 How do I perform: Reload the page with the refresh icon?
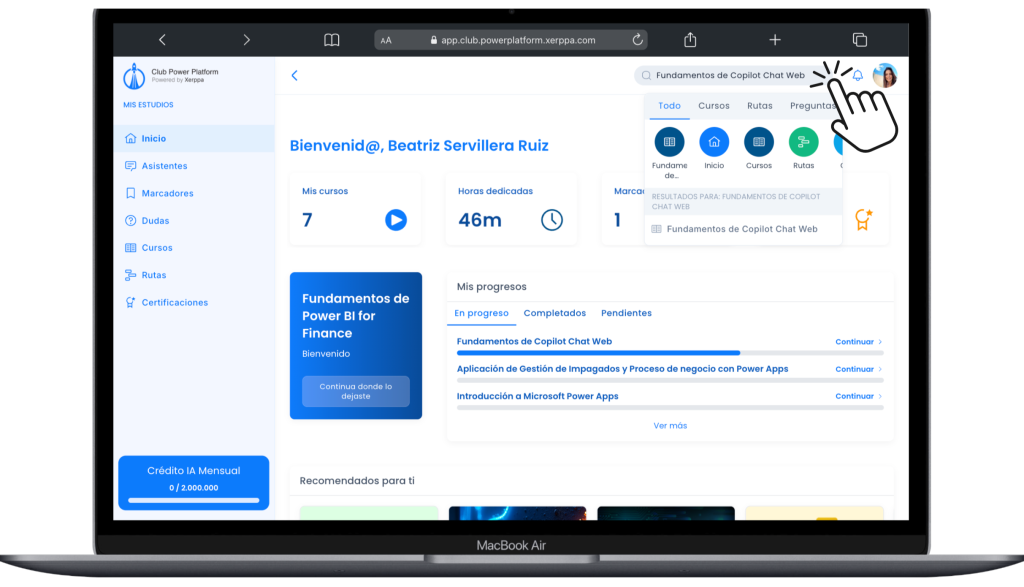pos(637,40)
